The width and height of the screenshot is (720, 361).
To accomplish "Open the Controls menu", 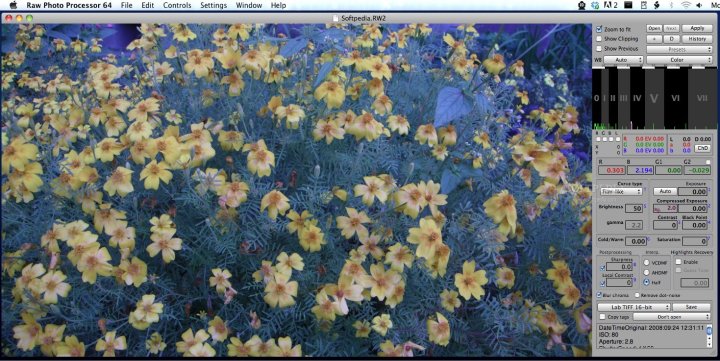I will 177,5.
